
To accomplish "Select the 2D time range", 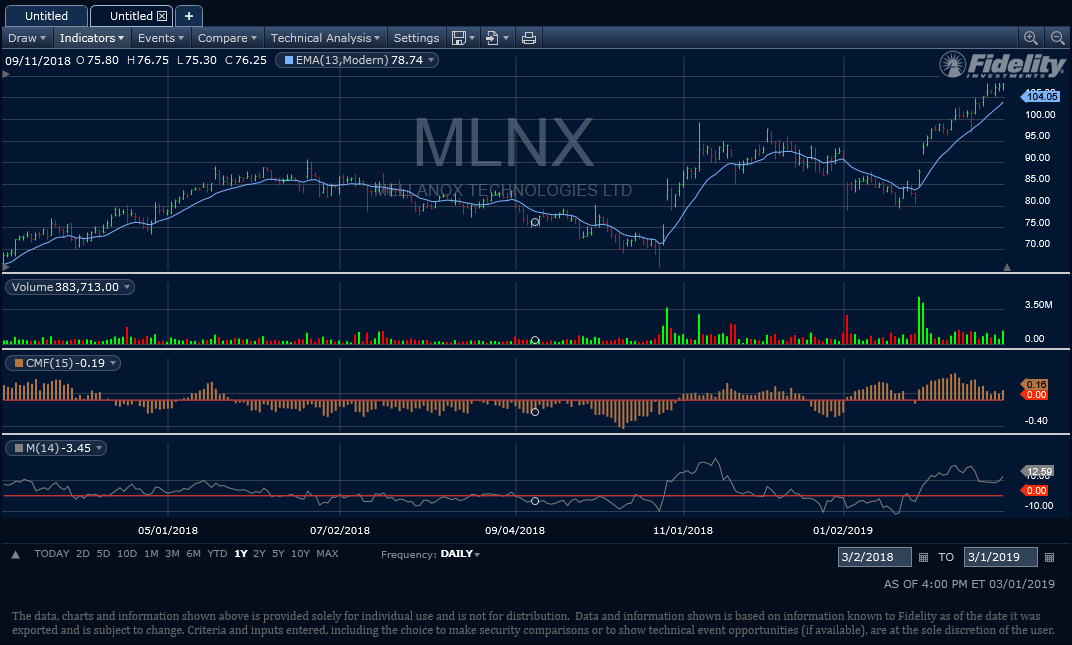I will tap(83, 554).
